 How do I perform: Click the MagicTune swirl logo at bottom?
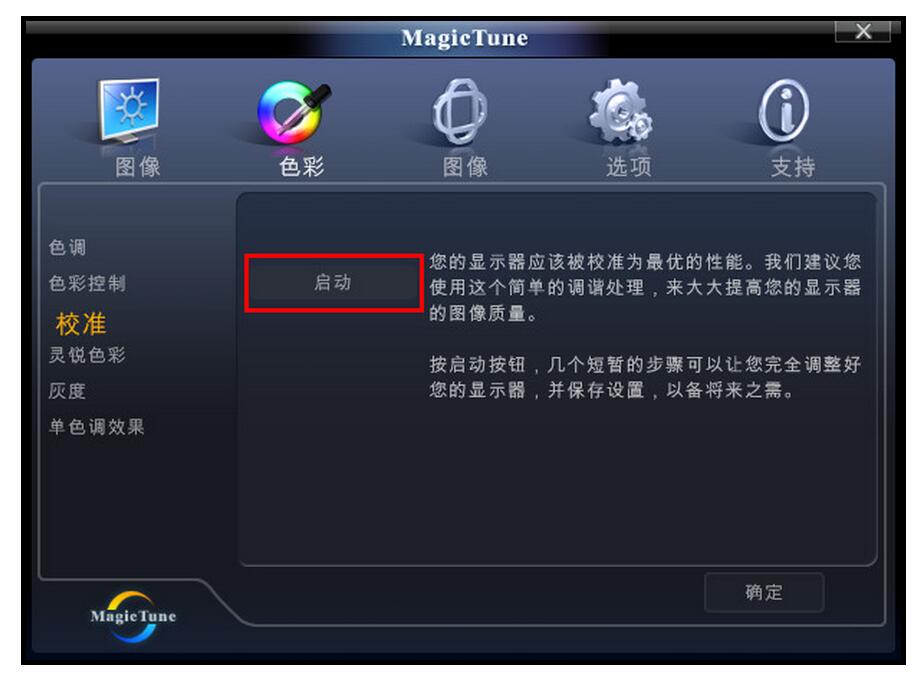point(133,616)
